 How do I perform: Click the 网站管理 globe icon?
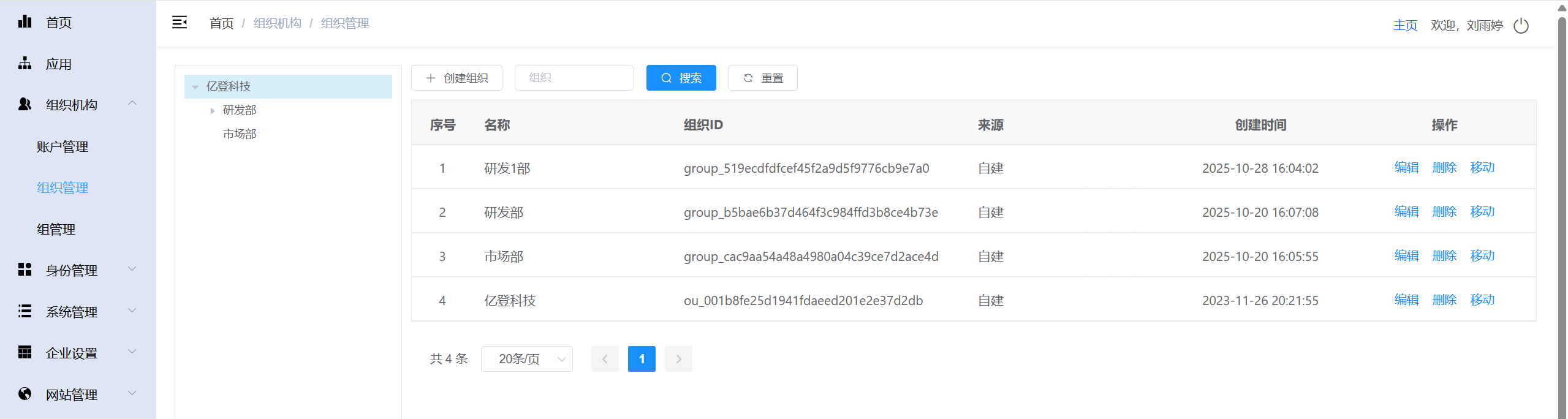(25, 394)
